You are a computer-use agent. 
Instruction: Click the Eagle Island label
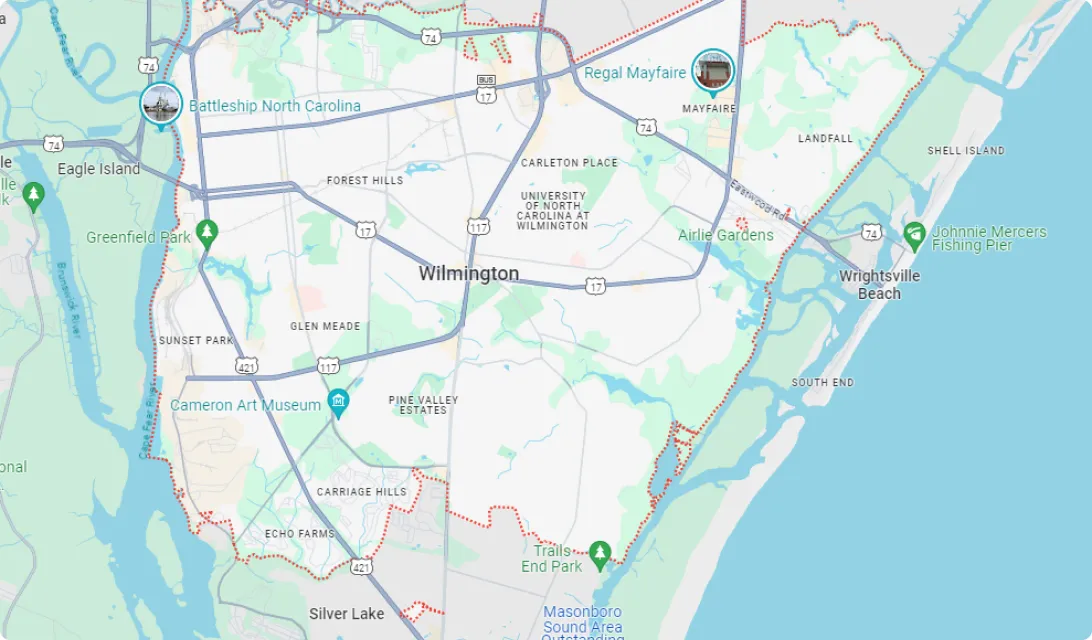click(99, 169)
